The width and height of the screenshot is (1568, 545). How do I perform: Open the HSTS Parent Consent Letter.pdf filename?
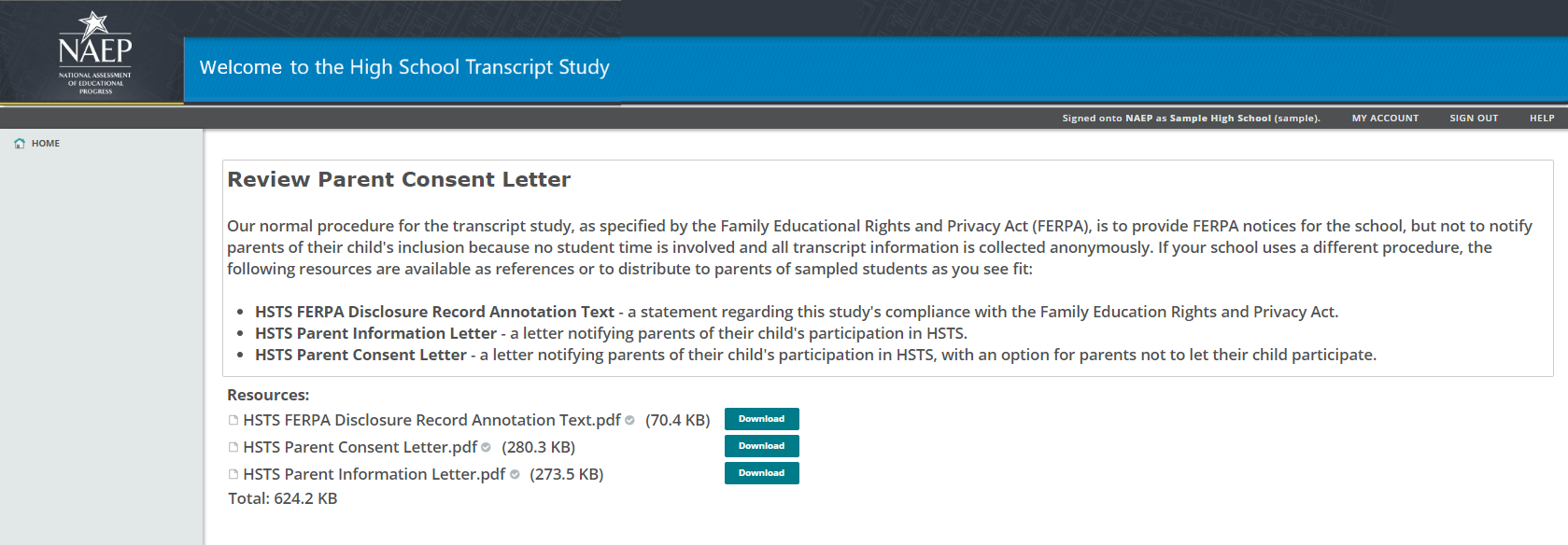360,447
